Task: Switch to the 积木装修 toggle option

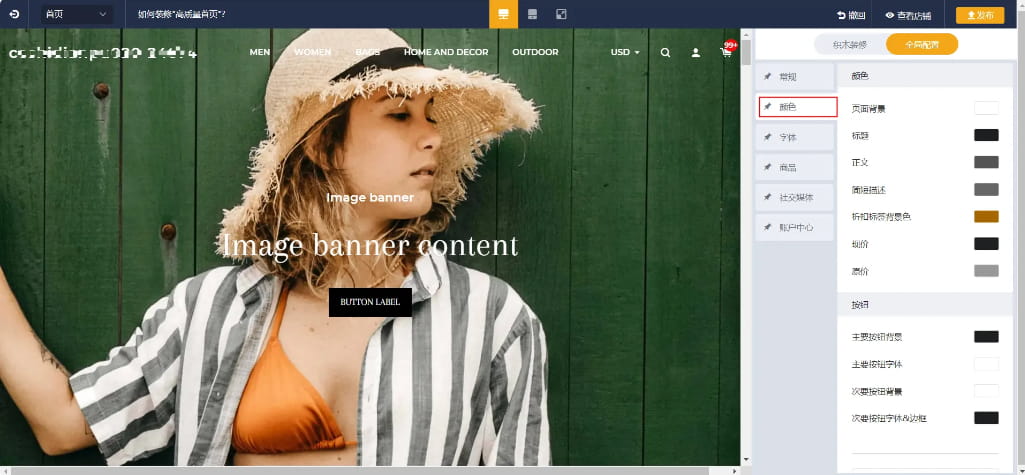Action: 843,44
